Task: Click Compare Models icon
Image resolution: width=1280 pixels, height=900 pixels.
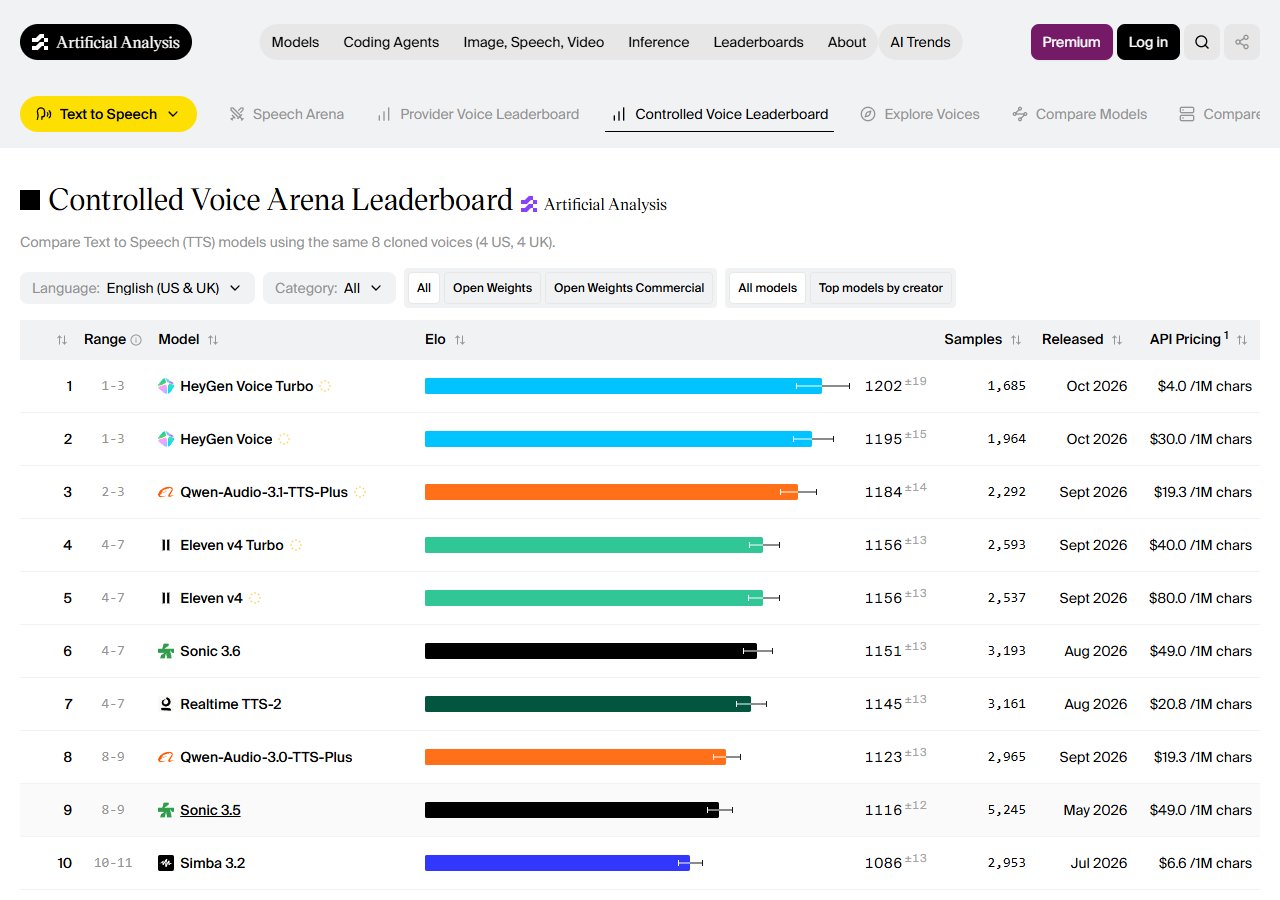Action: coord(1020,114)
